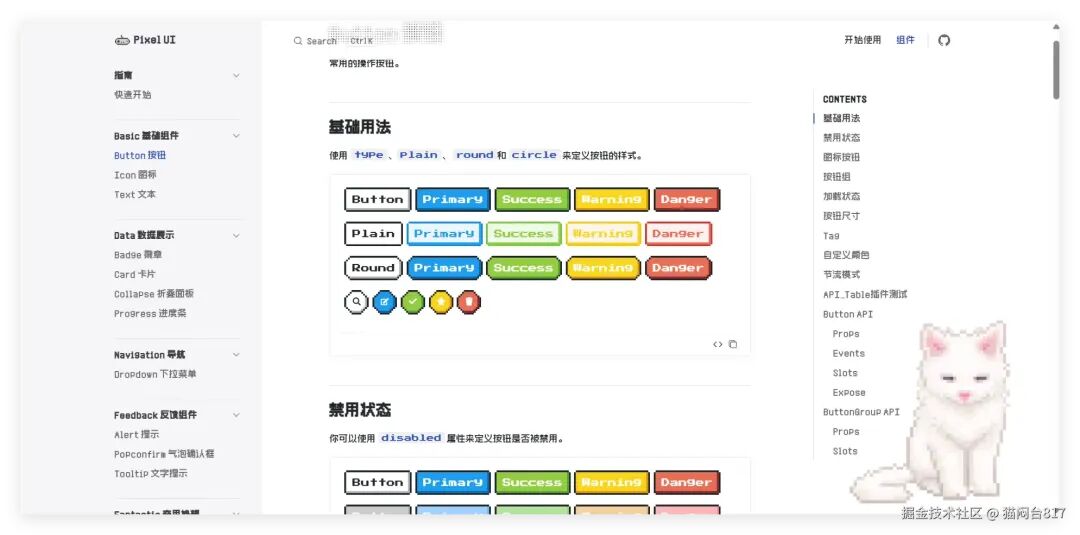Select Dropdown 下拉菜单 in sidebar

156,375
